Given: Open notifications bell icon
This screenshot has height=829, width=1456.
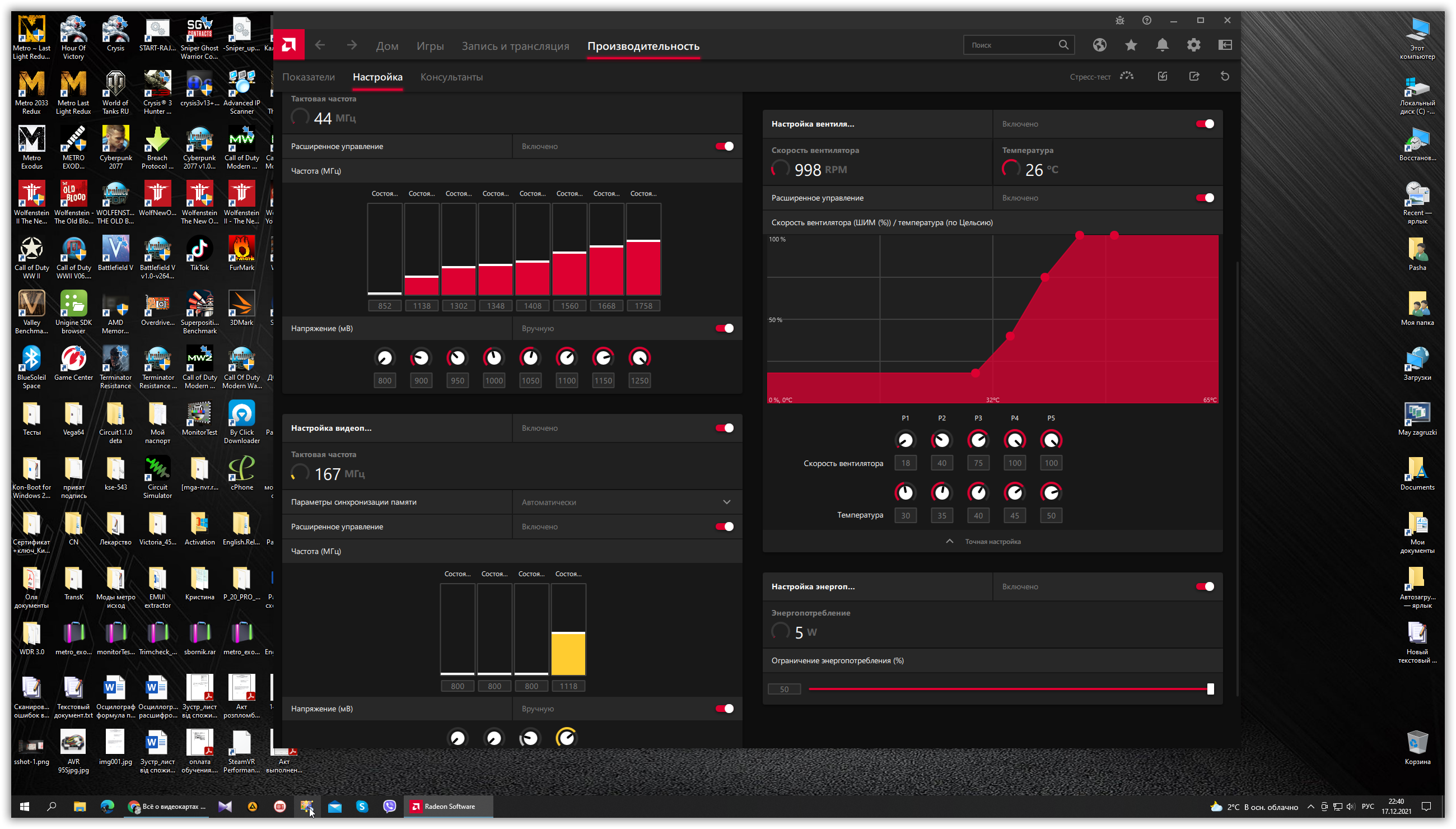Looking at the screenshot, I should click(1163, 45).
